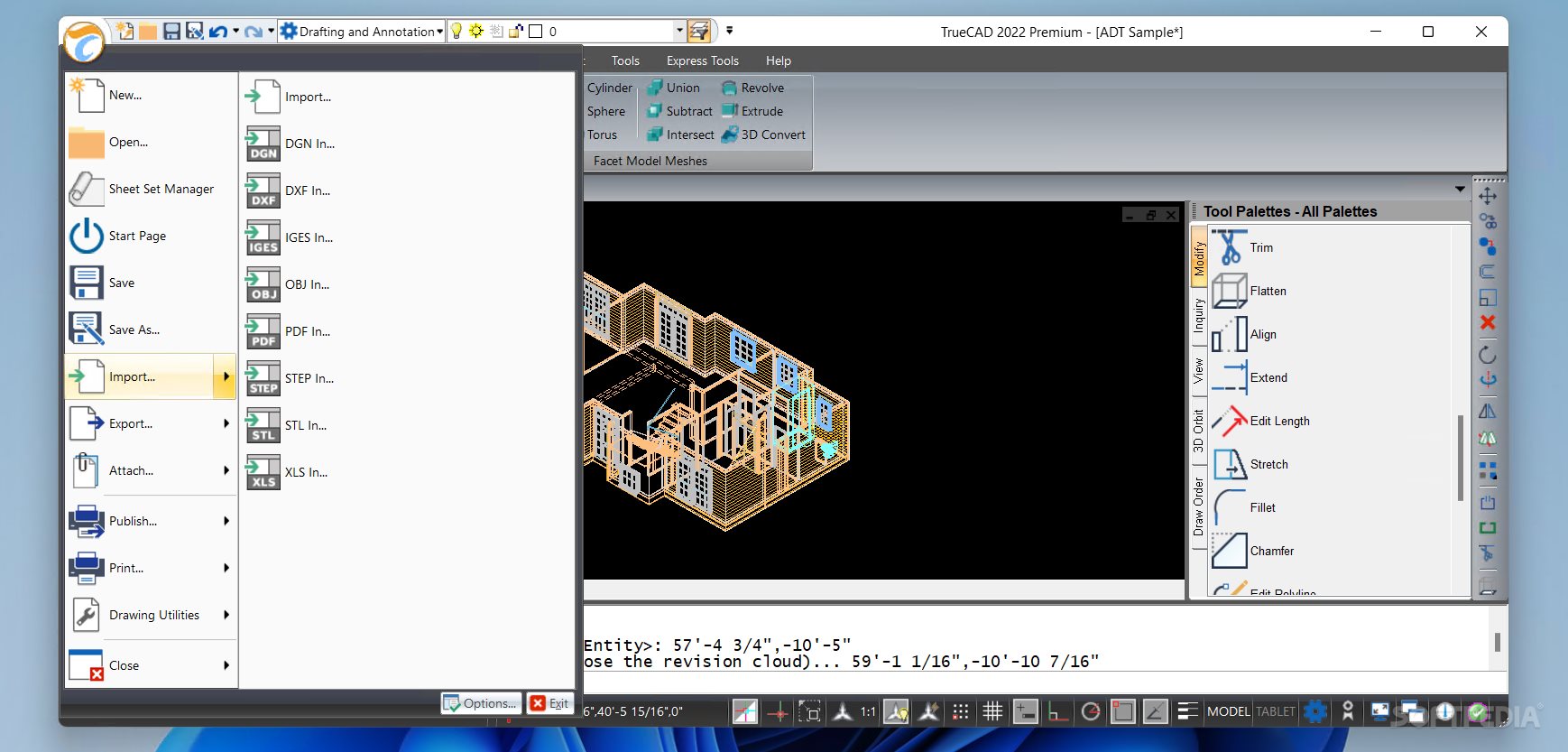This screenshot has height=752, width=1568.
Task: Select the Stretch tool in Tool Palettes
Action: point(1250,464)
